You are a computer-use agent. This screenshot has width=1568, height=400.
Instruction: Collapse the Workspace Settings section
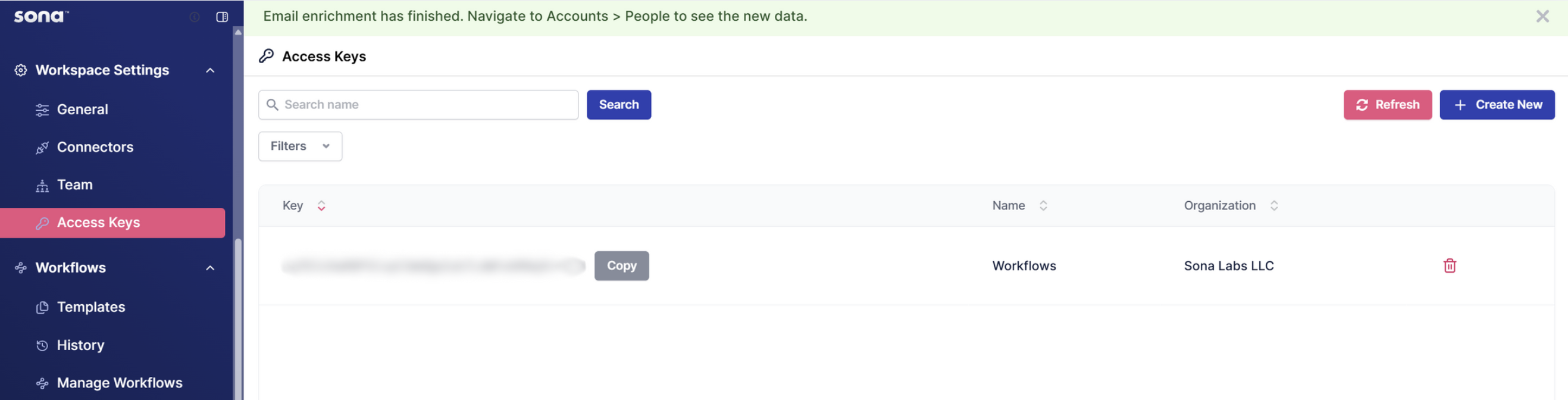[210, 70]
